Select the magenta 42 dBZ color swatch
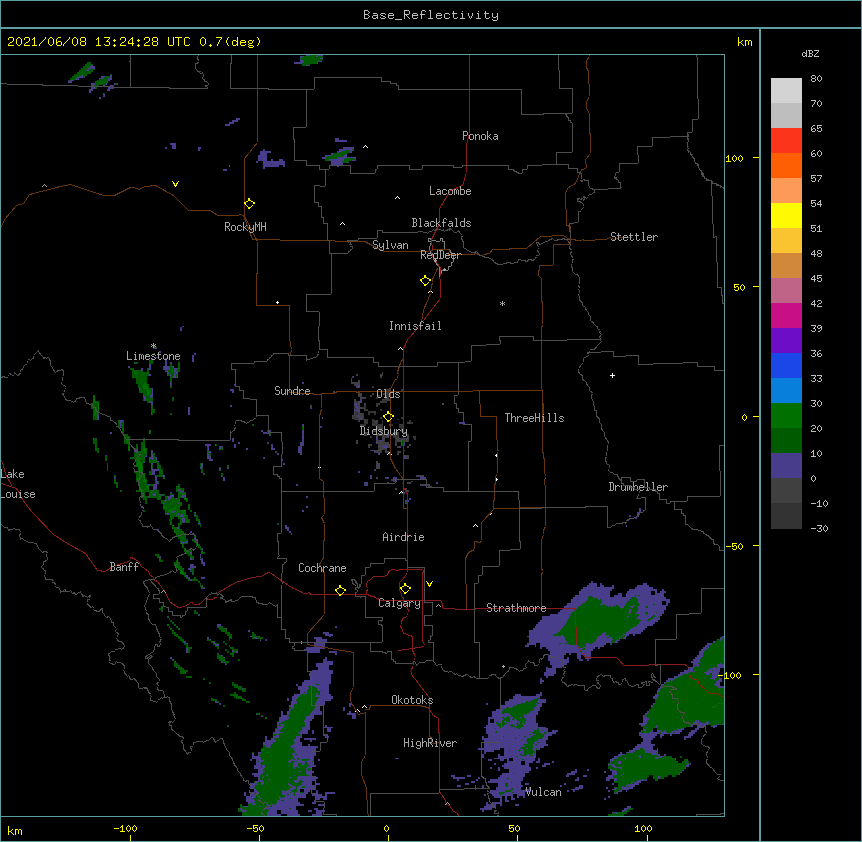The height and width of the screenshot is (842, 862). [786, 315]
